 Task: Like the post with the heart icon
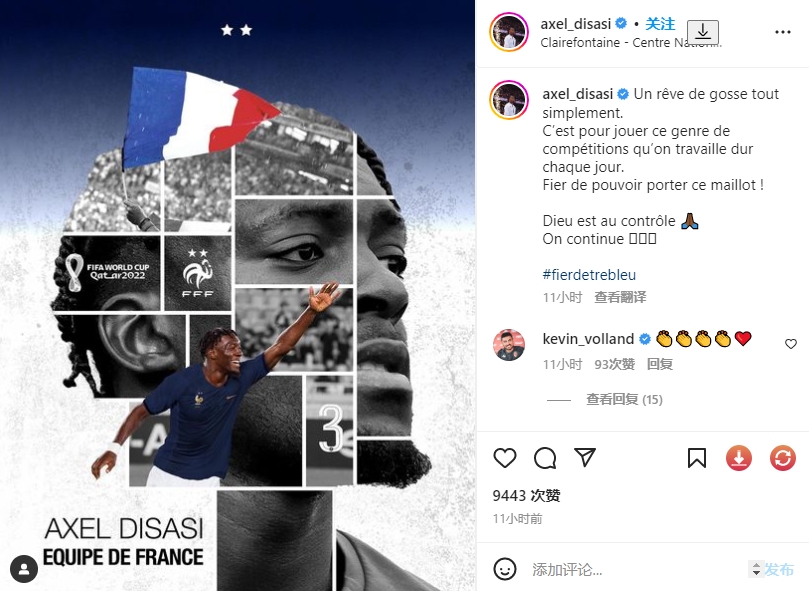(505, 458)
